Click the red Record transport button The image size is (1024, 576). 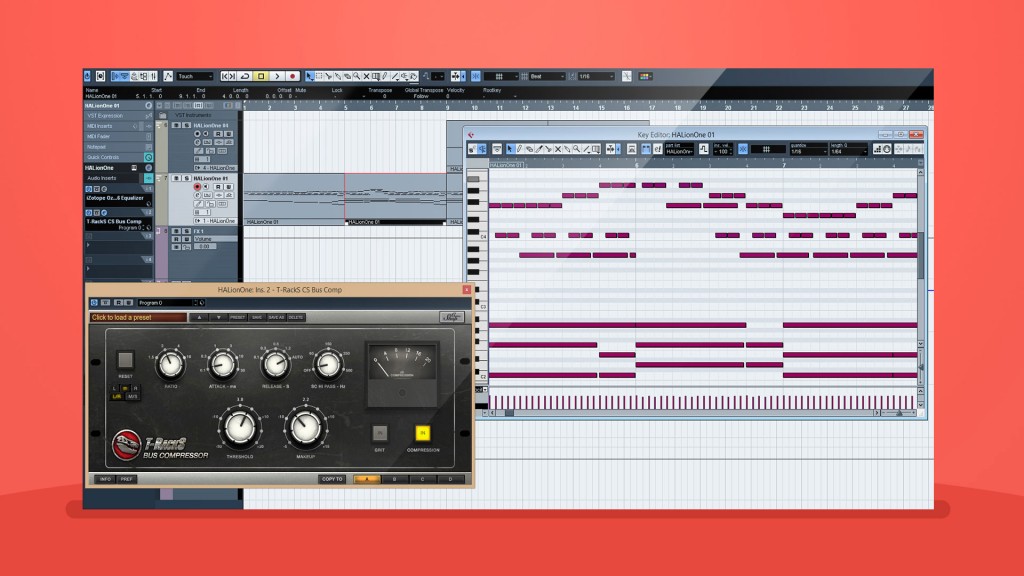[x=293, y=76]
